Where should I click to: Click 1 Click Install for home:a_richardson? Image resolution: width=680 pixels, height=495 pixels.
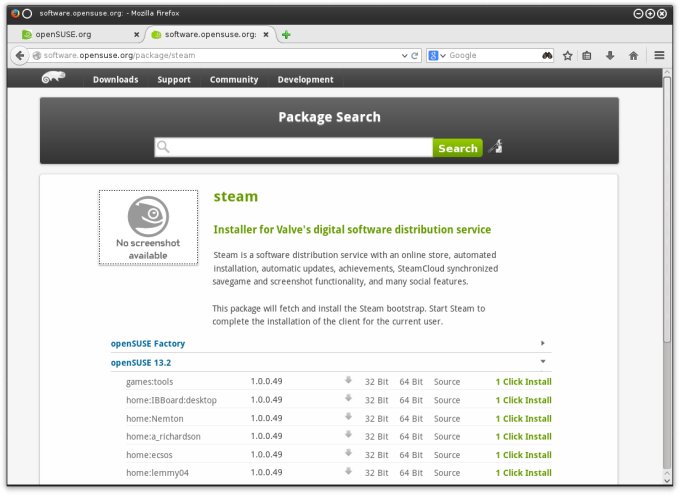523,436
